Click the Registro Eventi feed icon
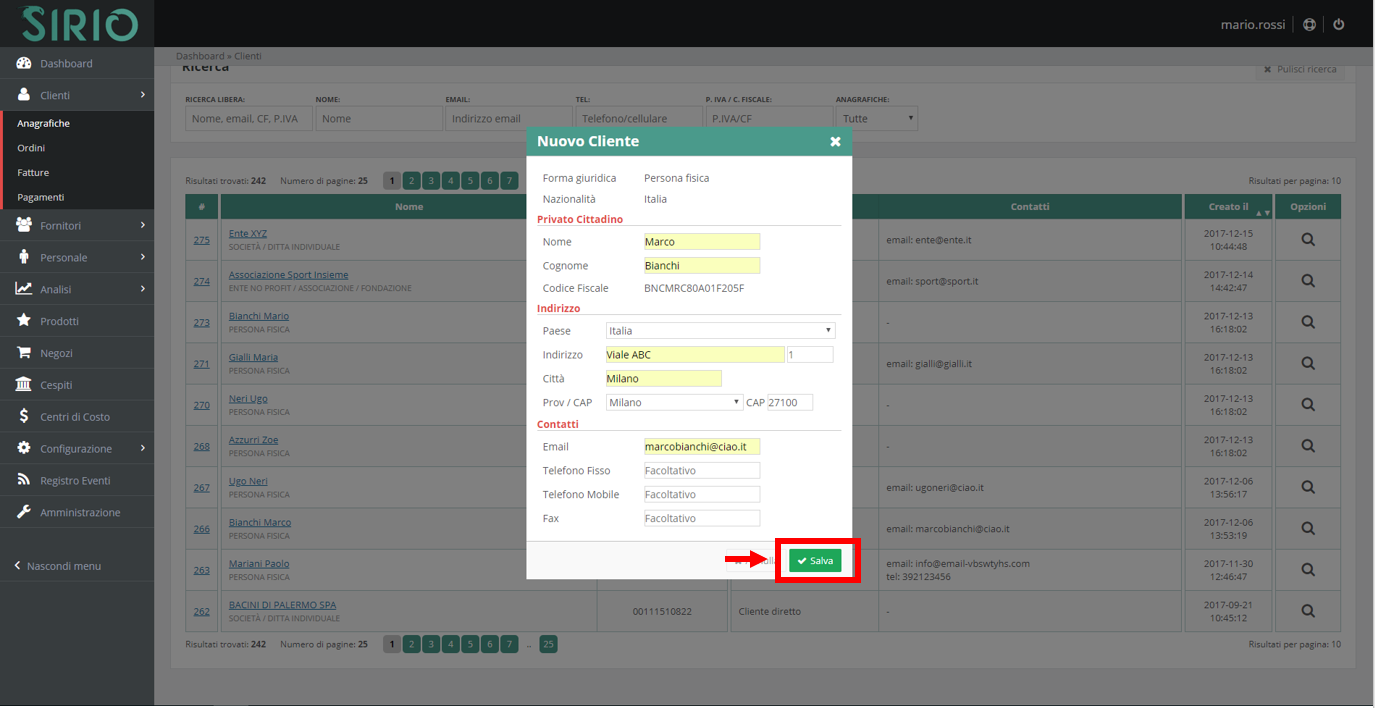1375x708 pixels. tap(24, 480)
